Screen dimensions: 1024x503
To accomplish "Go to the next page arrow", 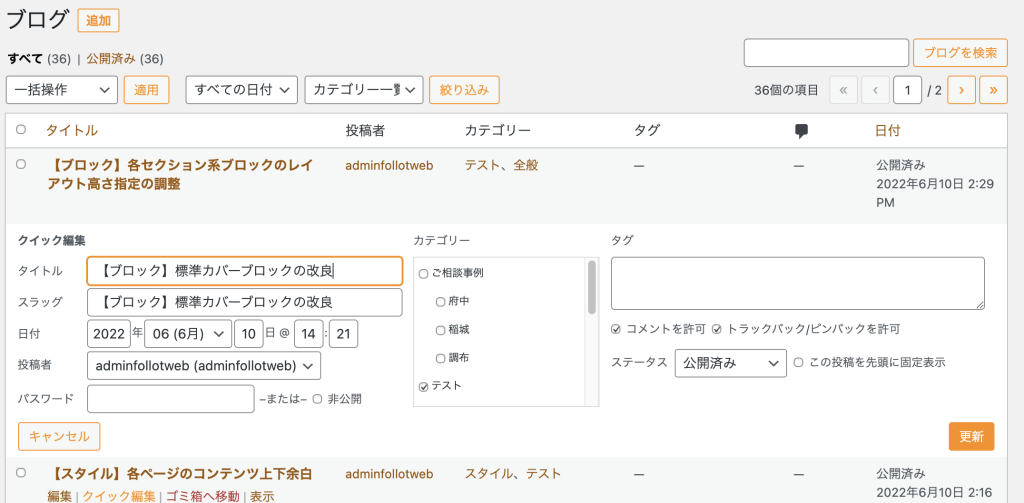I will (961, 90).
